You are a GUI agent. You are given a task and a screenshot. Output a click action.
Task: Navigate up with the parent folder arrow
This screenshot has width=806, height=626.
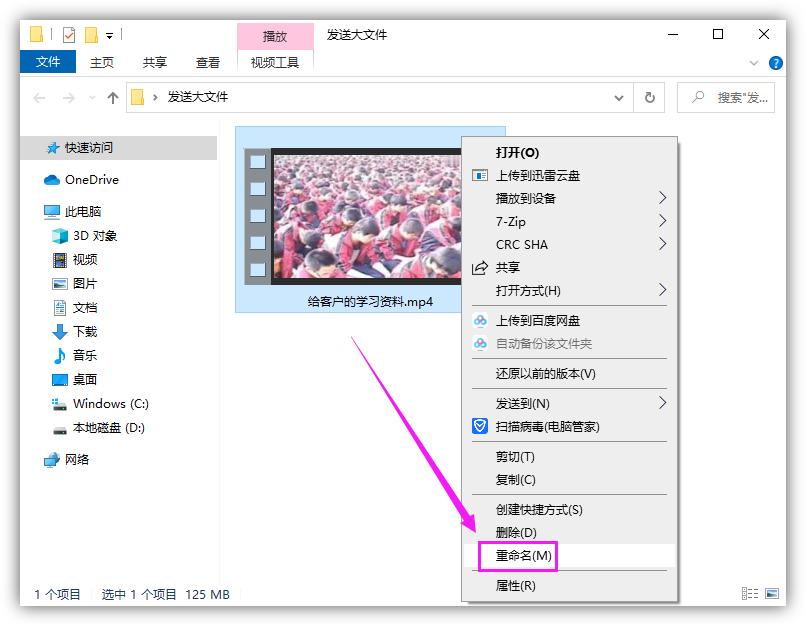pyautogui.click(x=113, y=98)
